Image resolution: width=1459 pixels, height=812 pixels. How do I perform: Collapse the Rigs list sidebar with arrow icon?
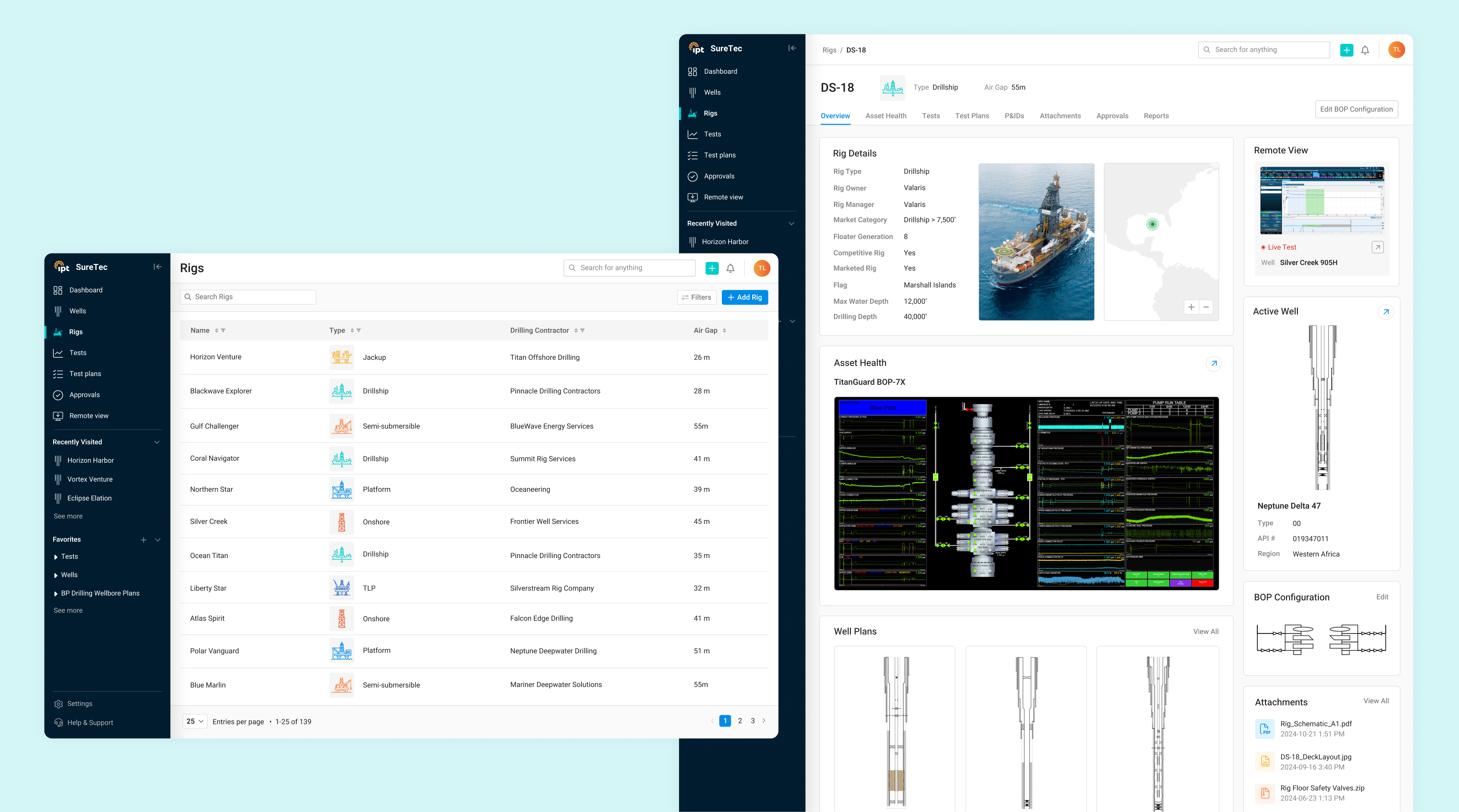pos(157,267)
